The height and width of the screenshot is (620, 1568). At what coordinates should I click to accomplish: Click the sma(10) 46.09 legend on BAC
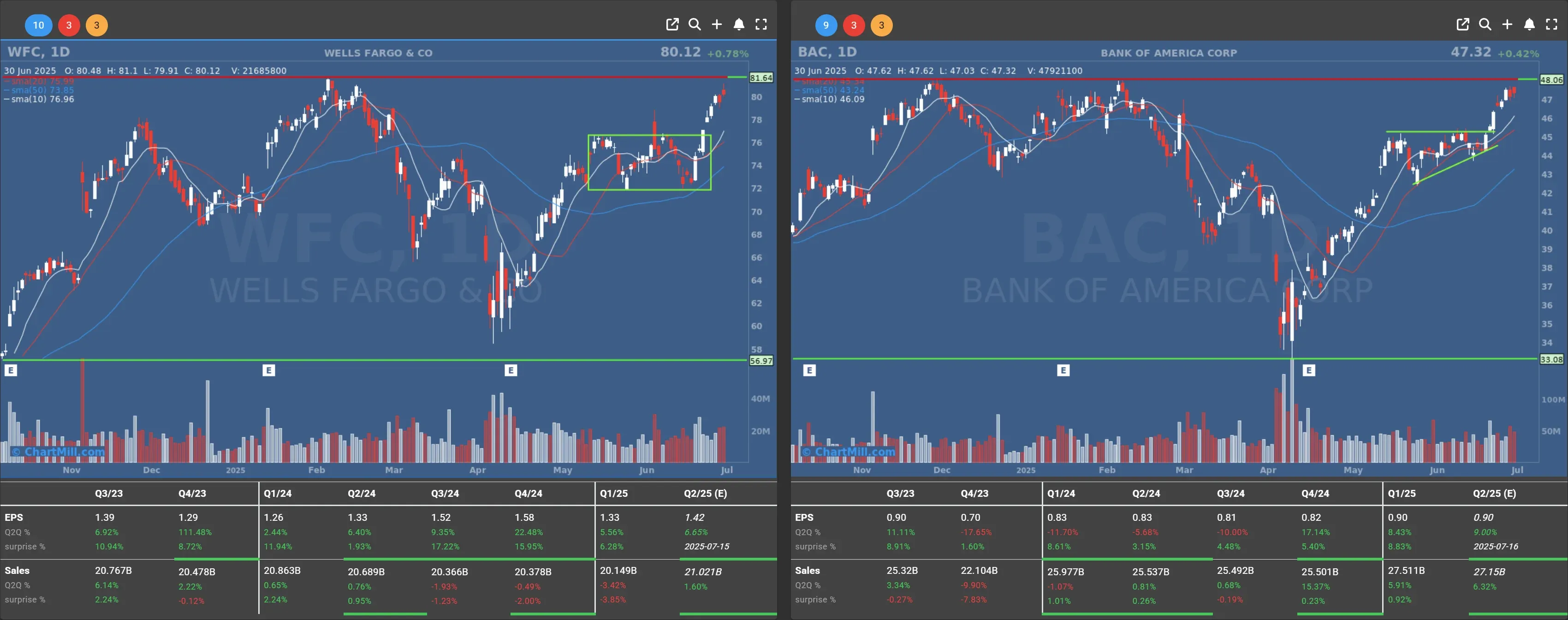pyautogui.click(x=829, y=99)
